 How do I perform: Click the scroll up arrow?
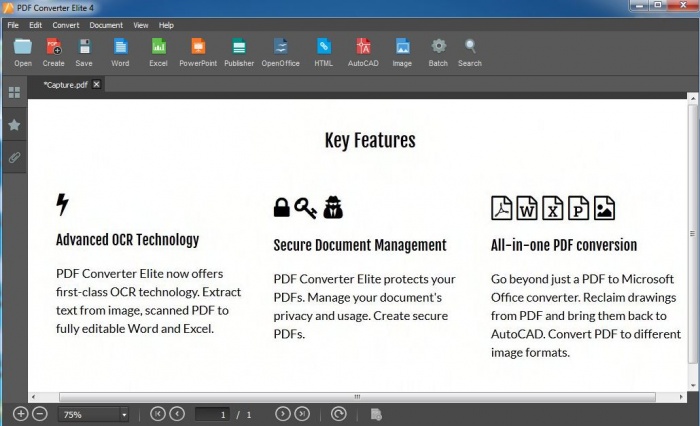692,98
